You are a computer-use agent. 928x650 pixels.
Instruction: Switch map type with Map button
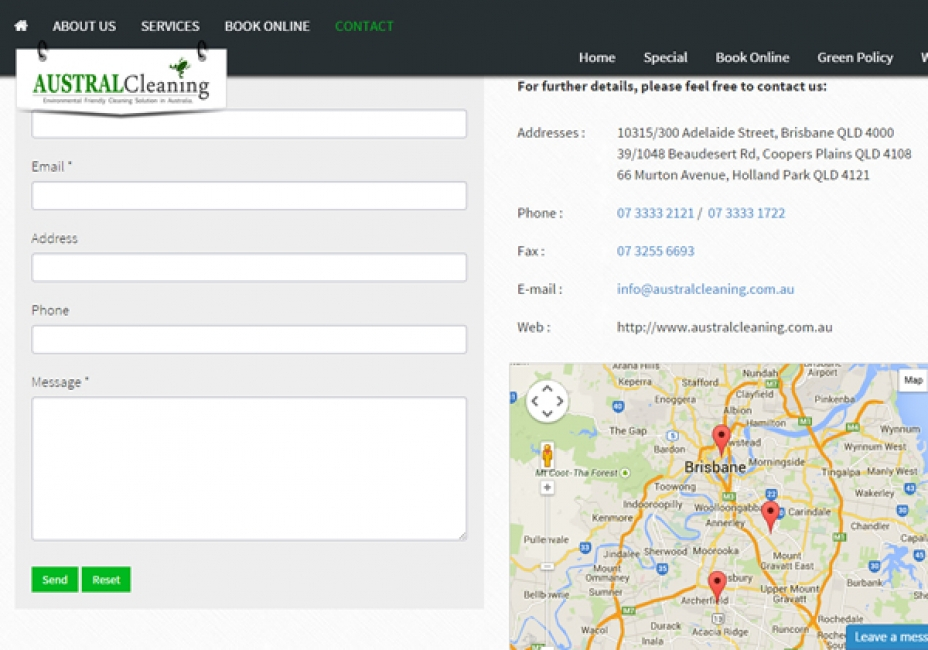913,380
